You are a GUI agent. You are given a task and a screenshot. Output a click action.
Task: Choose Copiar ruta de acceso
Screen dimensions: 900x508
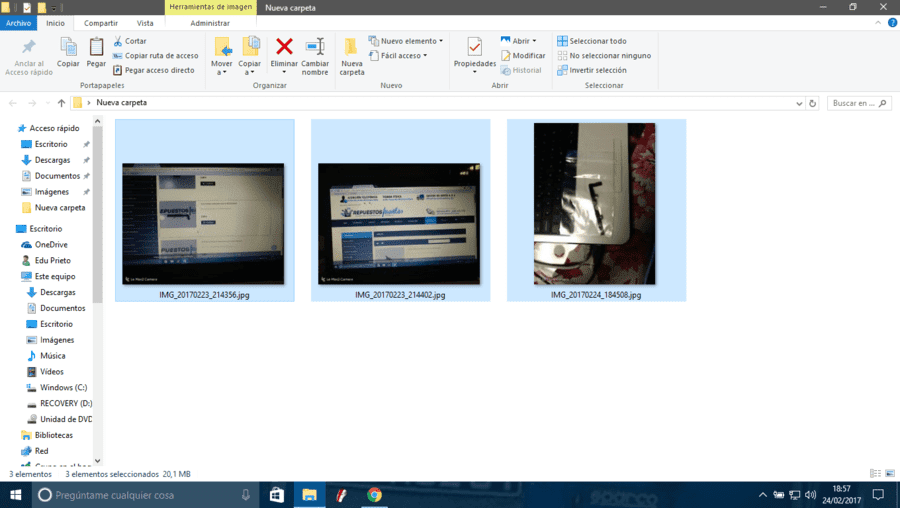coord(156,56)
